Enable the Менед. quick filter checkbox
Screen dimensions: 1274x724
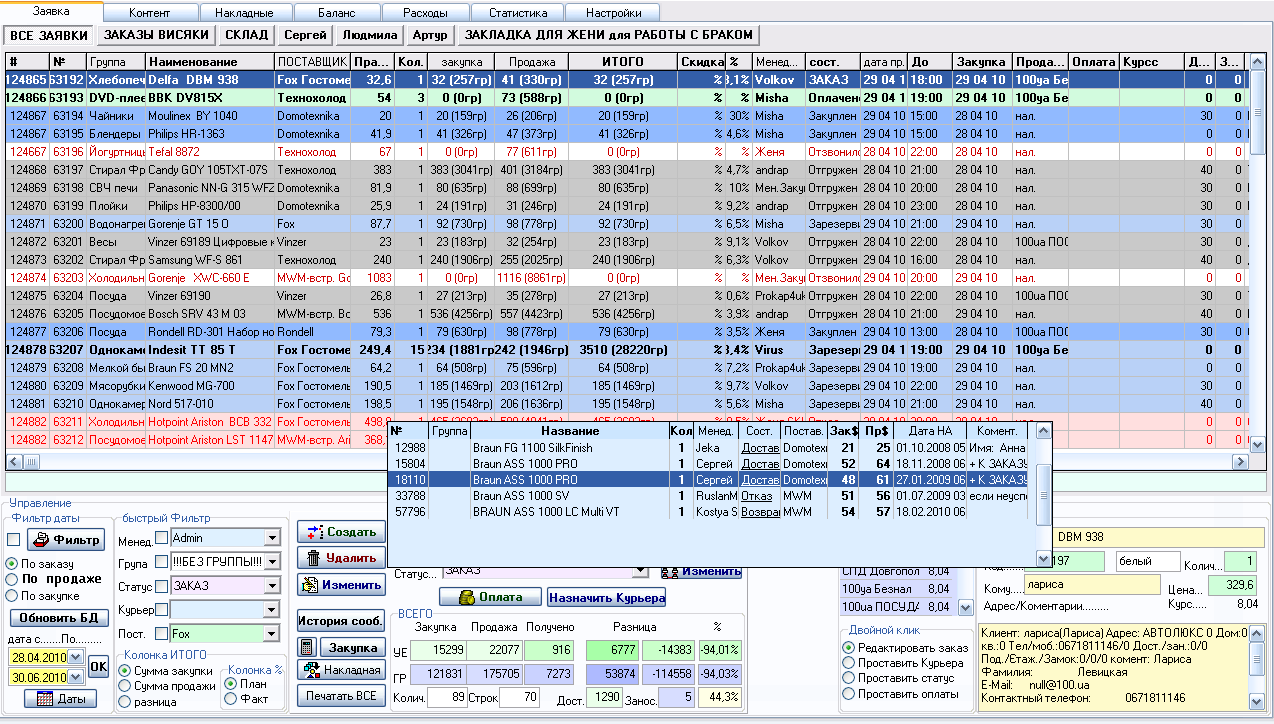point(161,538)
